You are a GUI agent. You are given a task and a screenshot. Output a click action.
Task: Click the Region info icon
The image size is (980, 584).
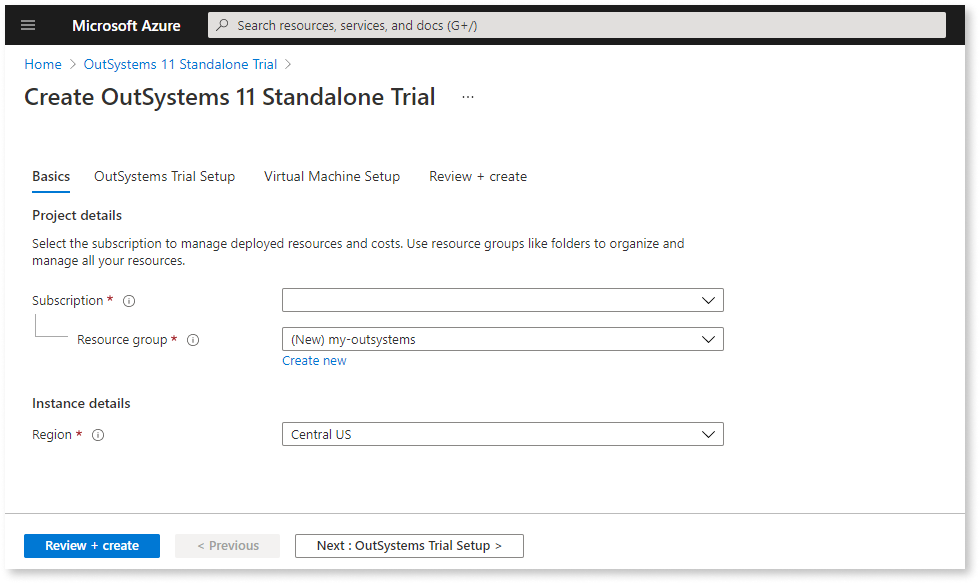(97, 434)
